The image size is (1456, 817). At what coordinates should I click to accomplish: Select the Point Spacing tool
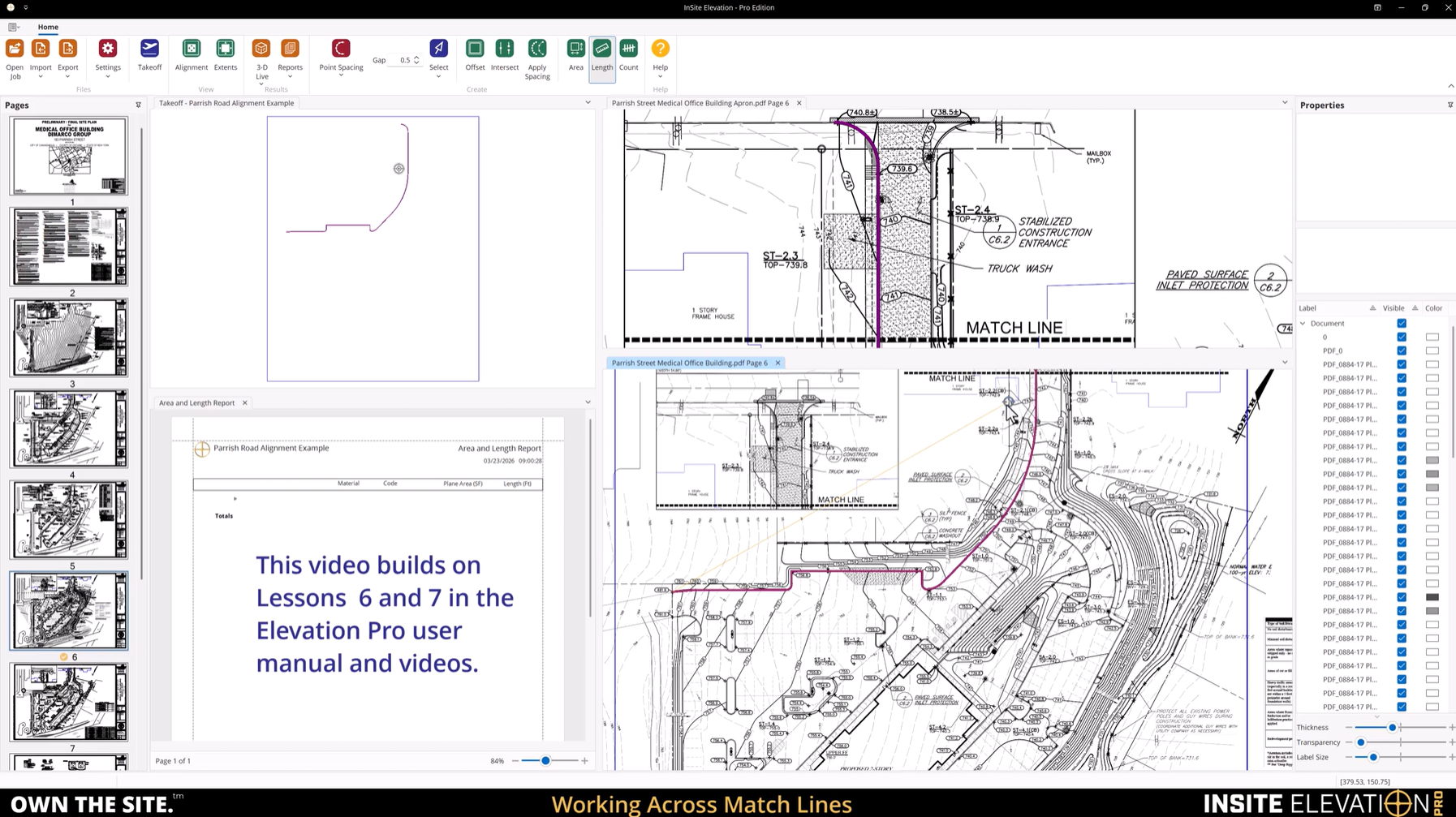(341, 49)
